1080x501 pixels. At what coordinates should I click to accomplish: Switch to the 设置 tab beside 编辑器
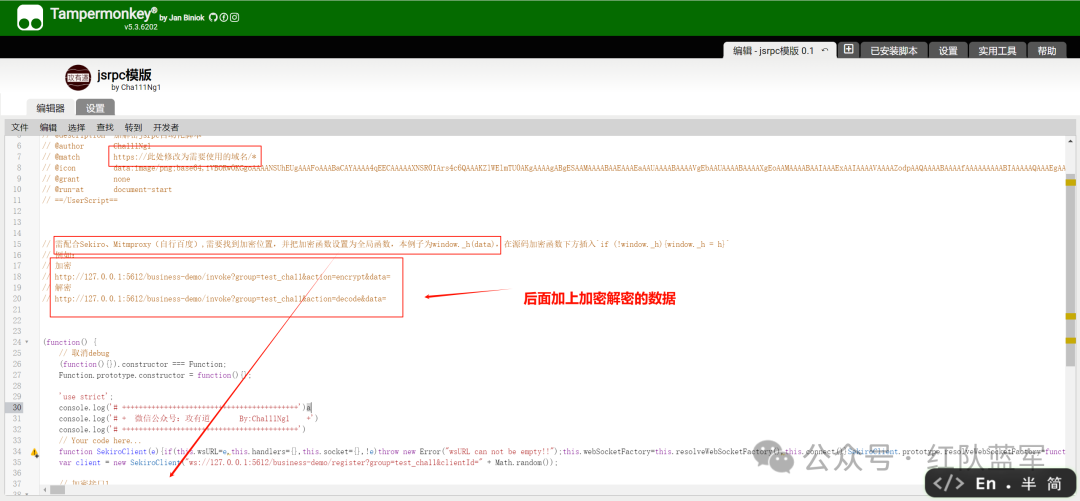coord(95,108)
